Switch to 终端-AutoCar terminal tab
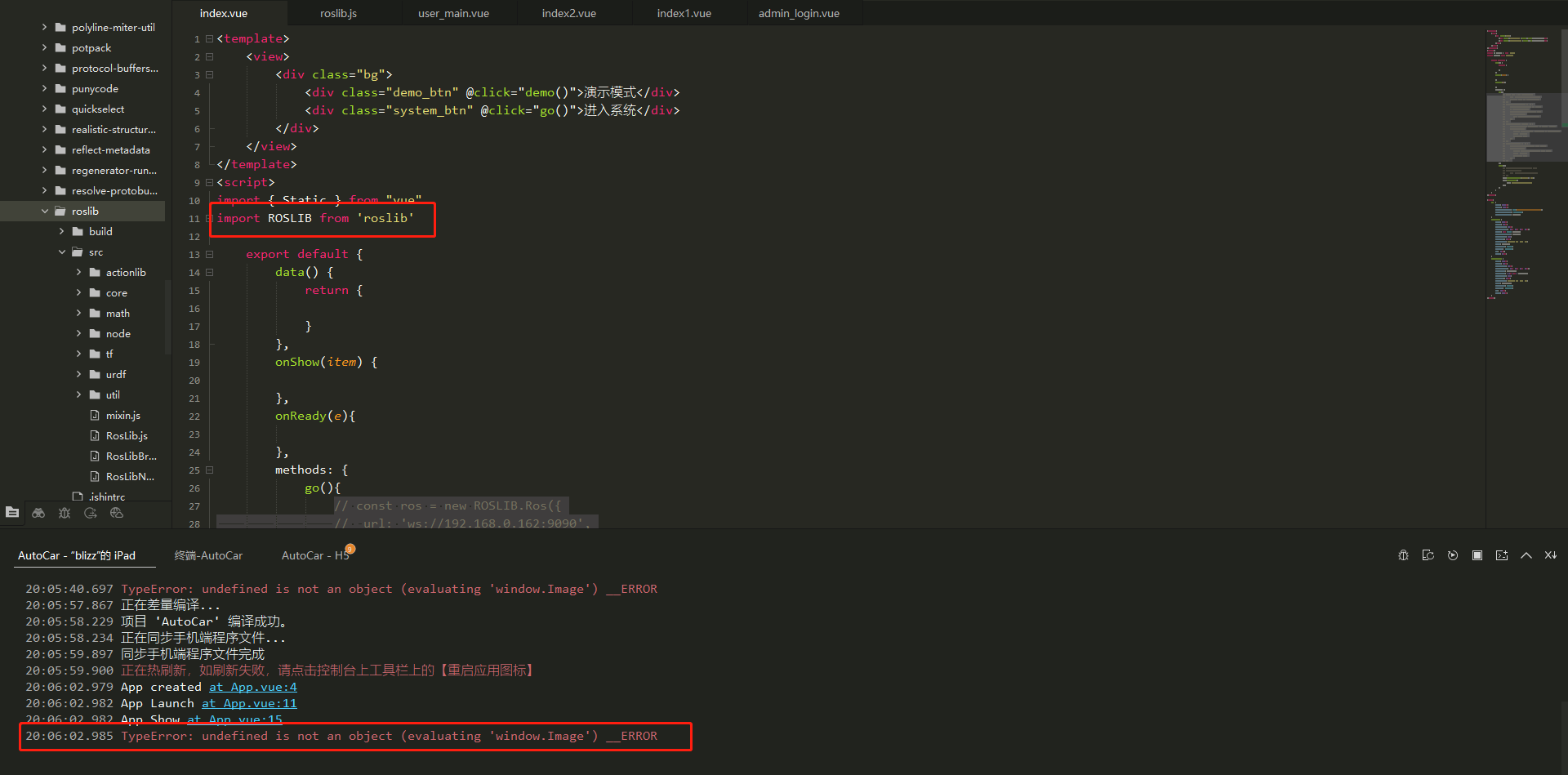Viewport: 1568px width, 775px height. click(x=208, y=555)
